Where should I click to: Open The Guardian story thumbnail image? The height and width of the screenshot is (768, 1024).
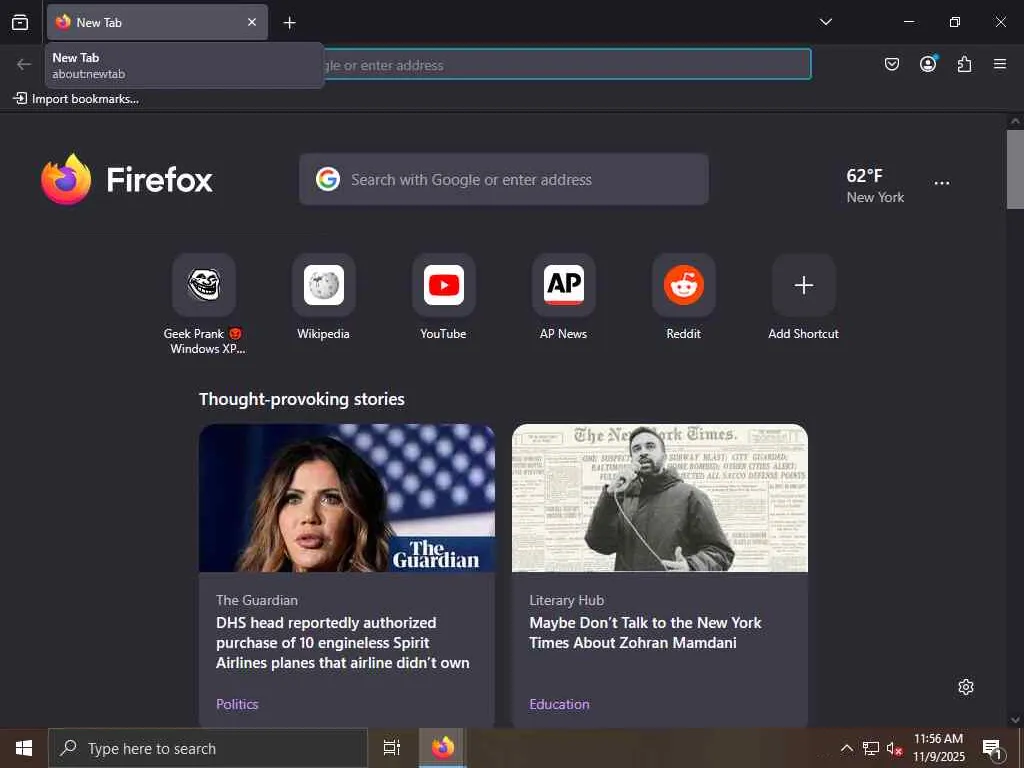coord(347,498)
